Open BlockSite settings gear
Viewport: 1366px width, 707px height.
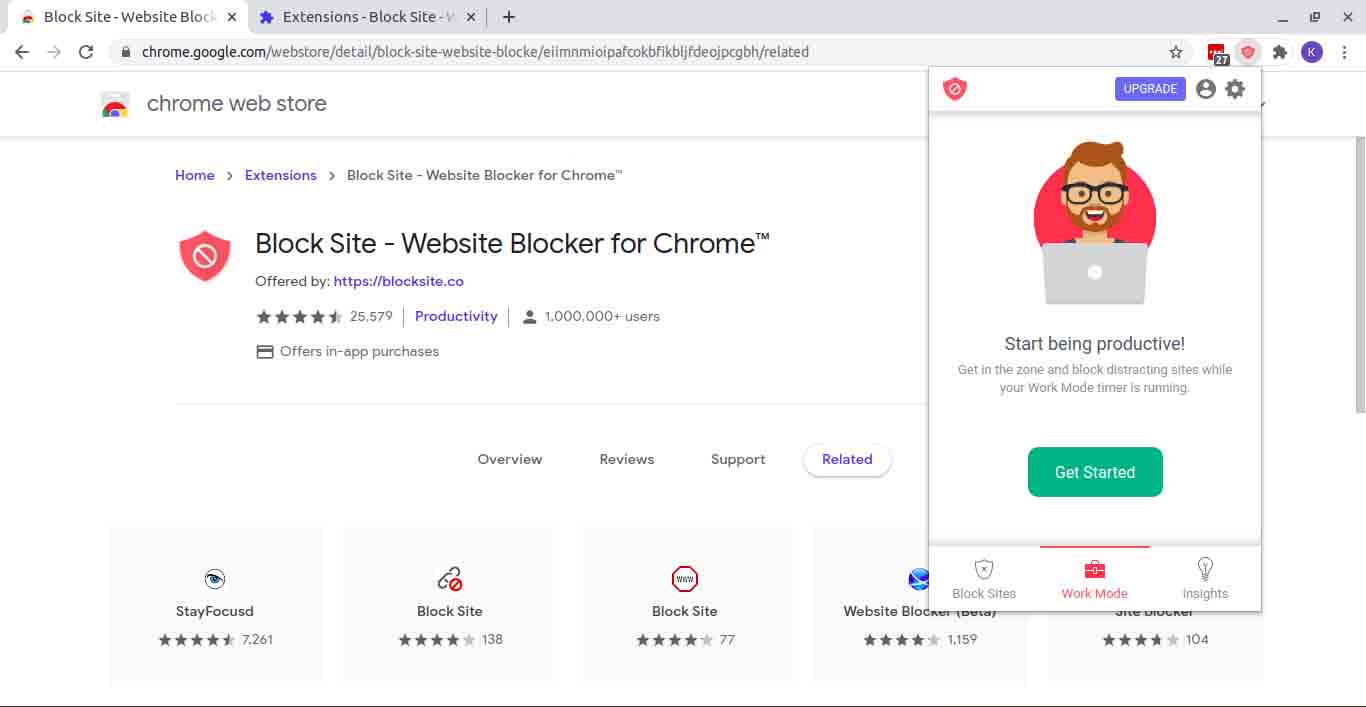click(1236, 89)
